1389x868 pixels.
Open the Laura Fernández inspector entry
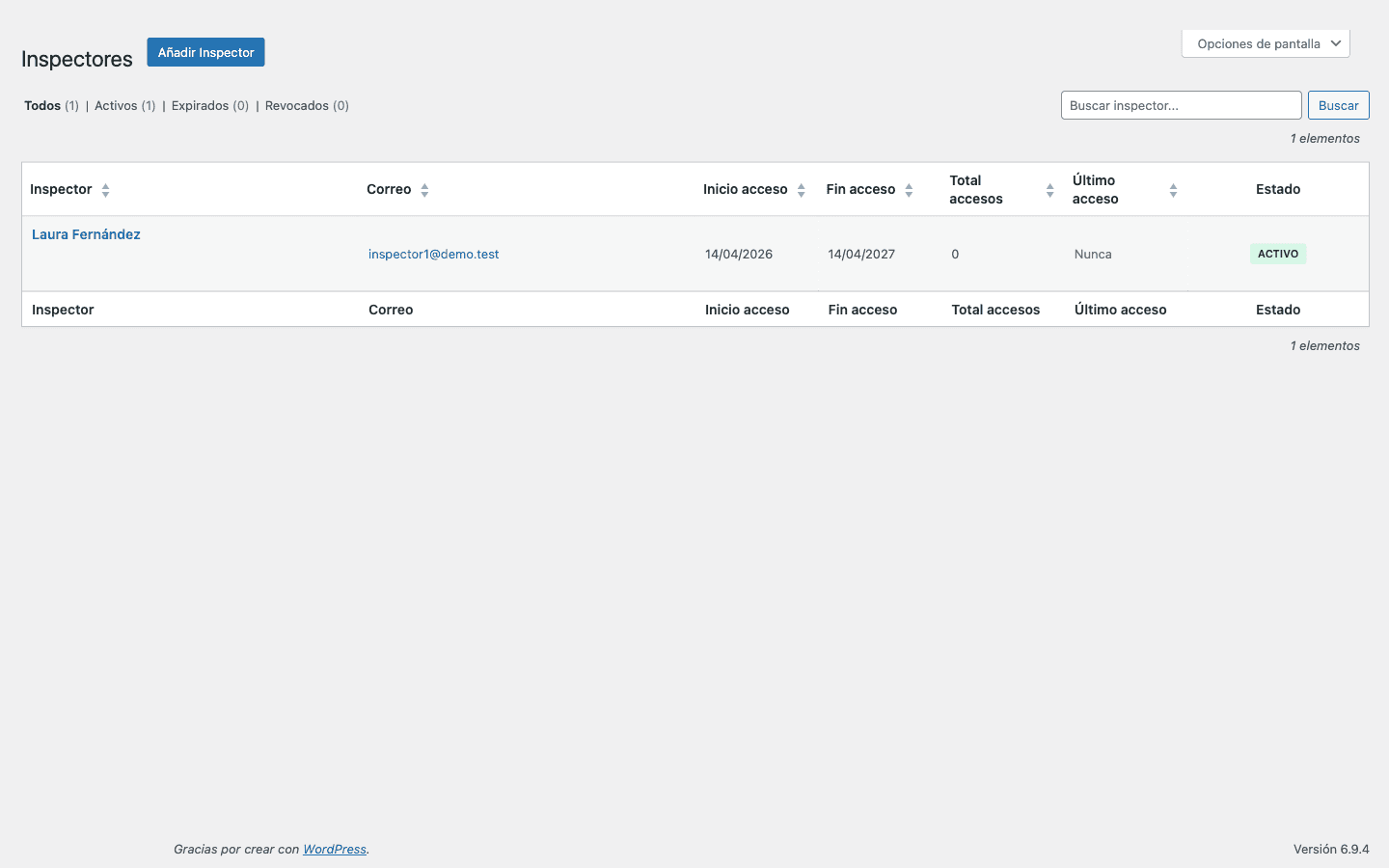coord(86,234)
